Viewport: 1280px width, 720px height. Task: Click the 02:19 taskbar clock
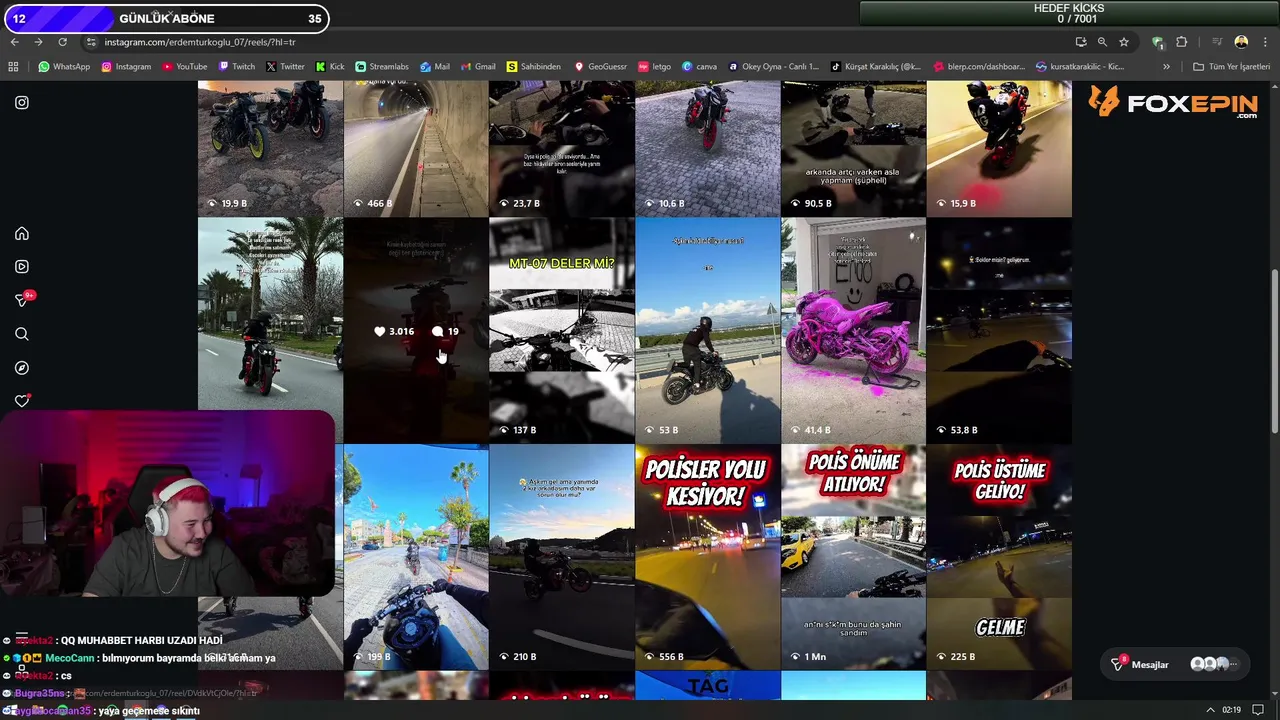(1231, 710)
